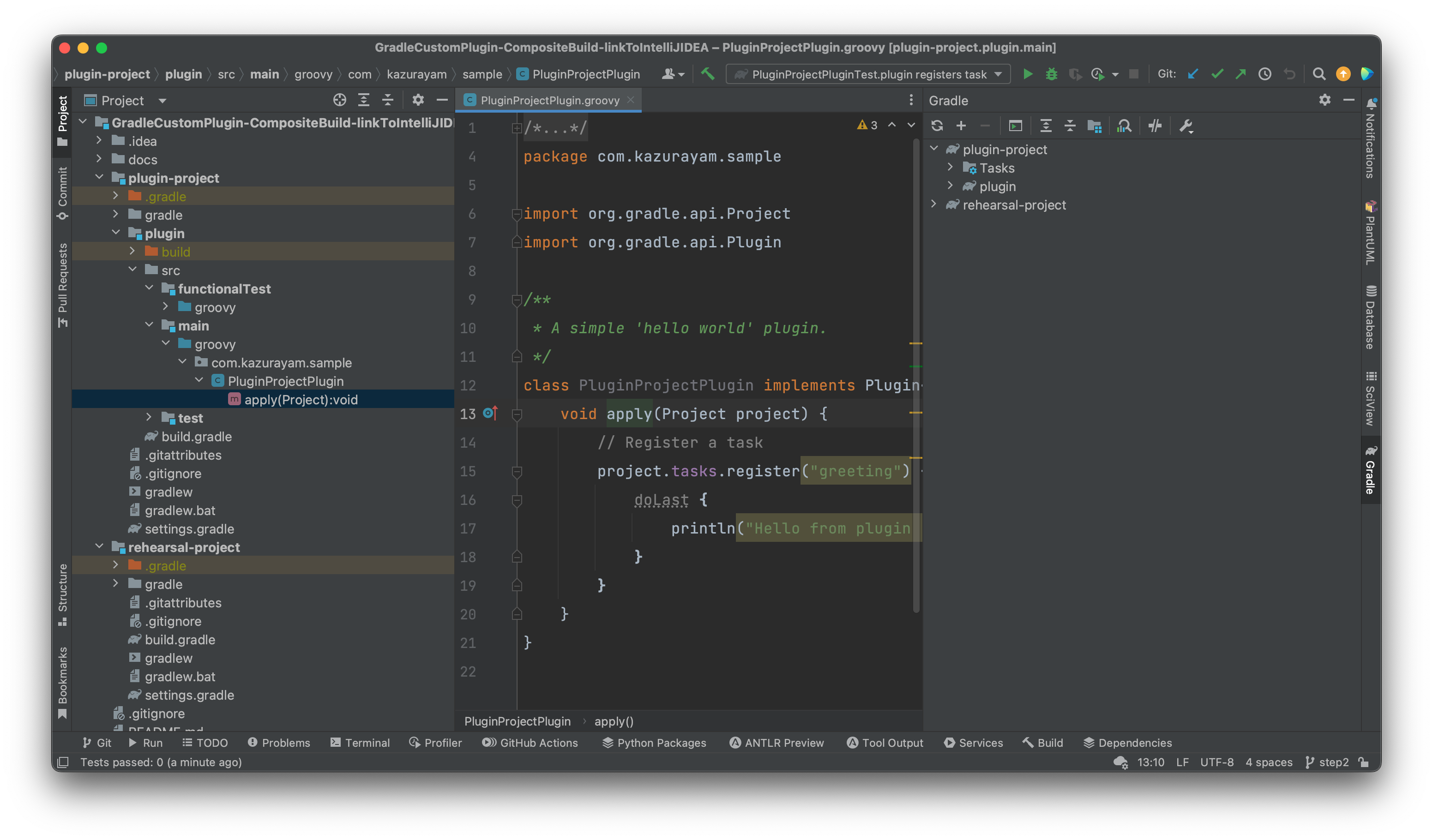Select settings.gradle under rehearsal-project
Image resolution: width=1433 pixels, height=840 pixels.
tap(181, 695)
